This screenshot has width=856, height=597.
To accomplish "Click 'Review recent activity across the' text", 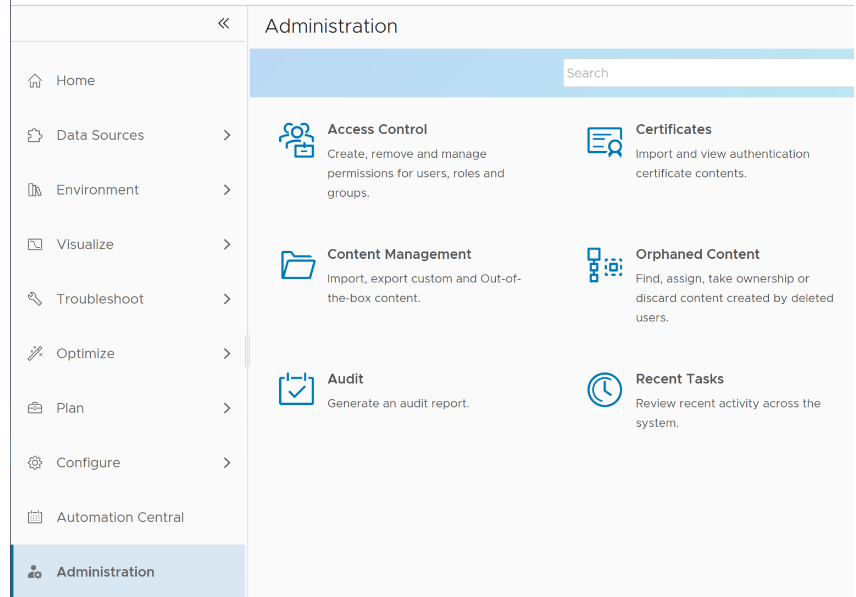I will 728,403.
